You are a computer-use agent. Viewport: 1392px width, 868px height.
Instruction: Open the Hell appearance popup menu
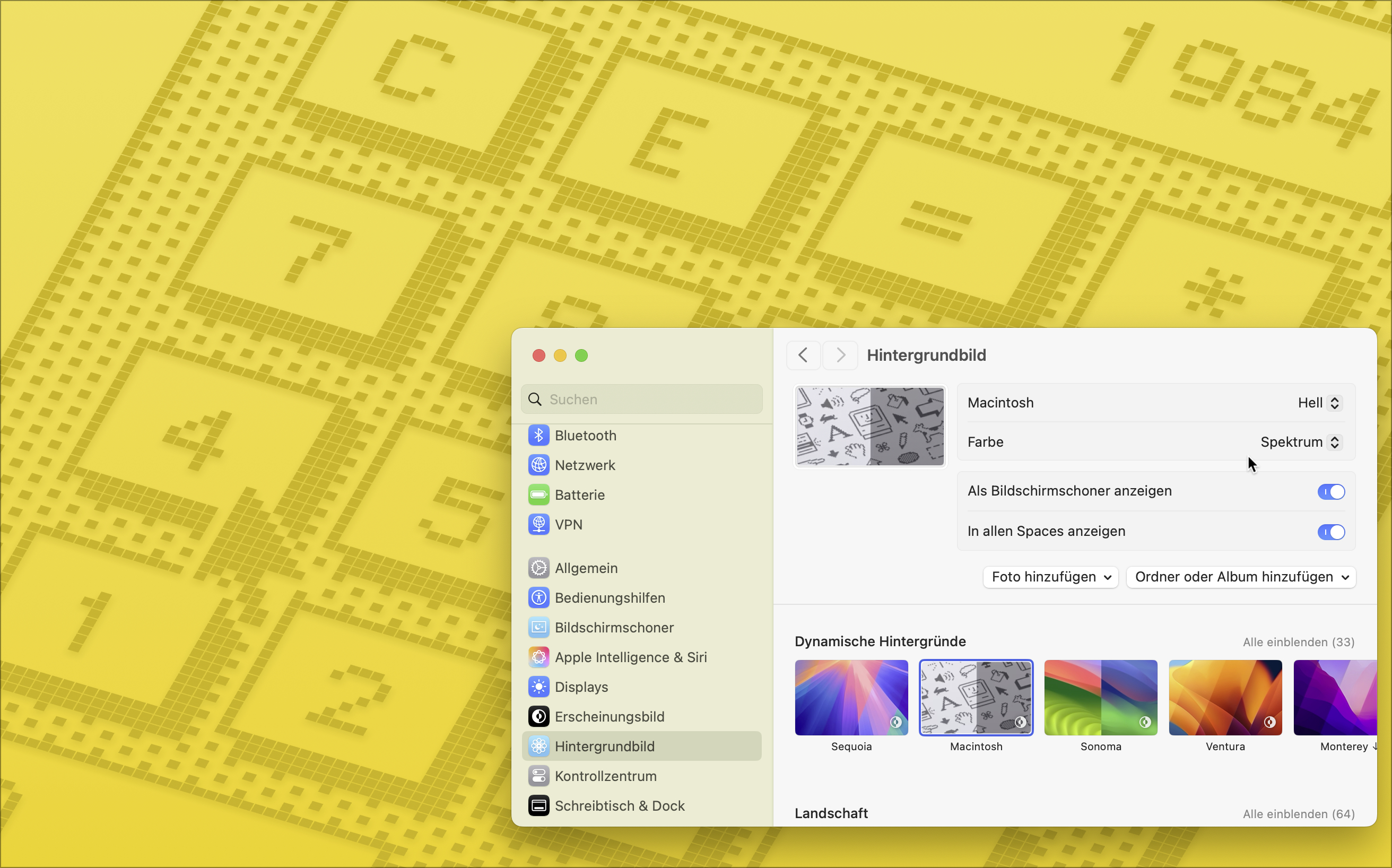click(1319, 403)
